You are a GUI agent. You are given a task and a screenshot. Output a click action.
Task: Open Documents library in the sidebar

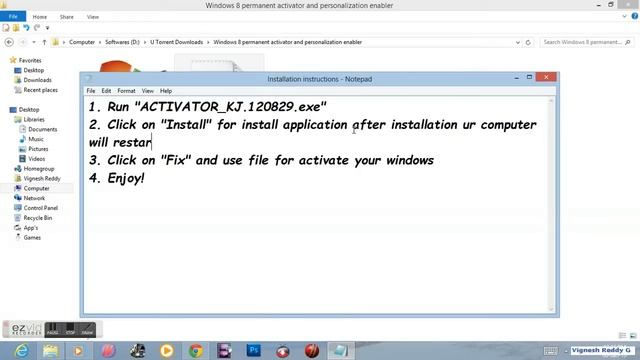click(x=42, y=129)
